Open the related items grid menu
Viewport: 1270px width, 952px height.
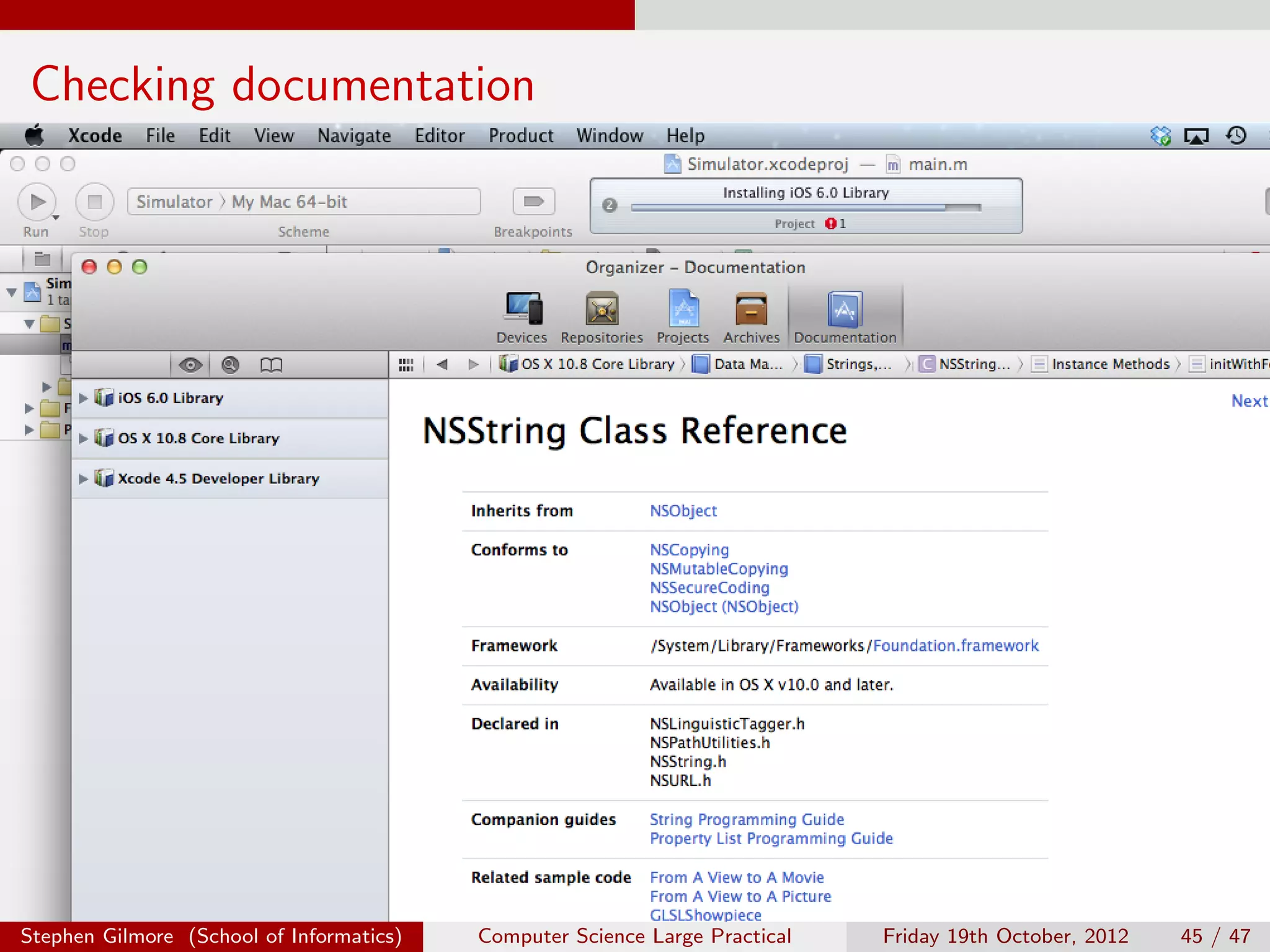coord(406,364)
